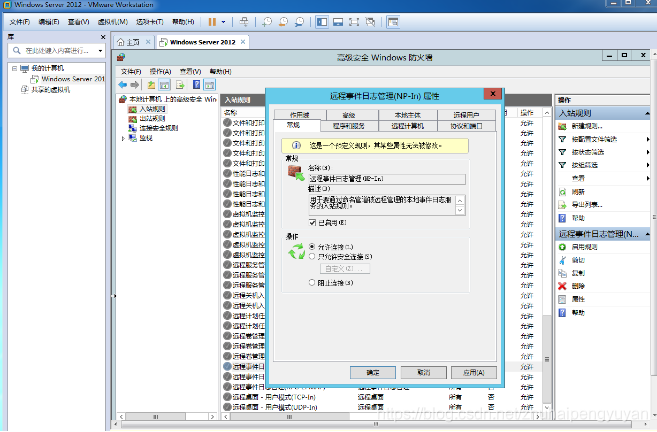Image resolution: width=657 pixels, height=432 pixels.
Task: Click the take snapshot clock icon
Action: coord(267,22)
